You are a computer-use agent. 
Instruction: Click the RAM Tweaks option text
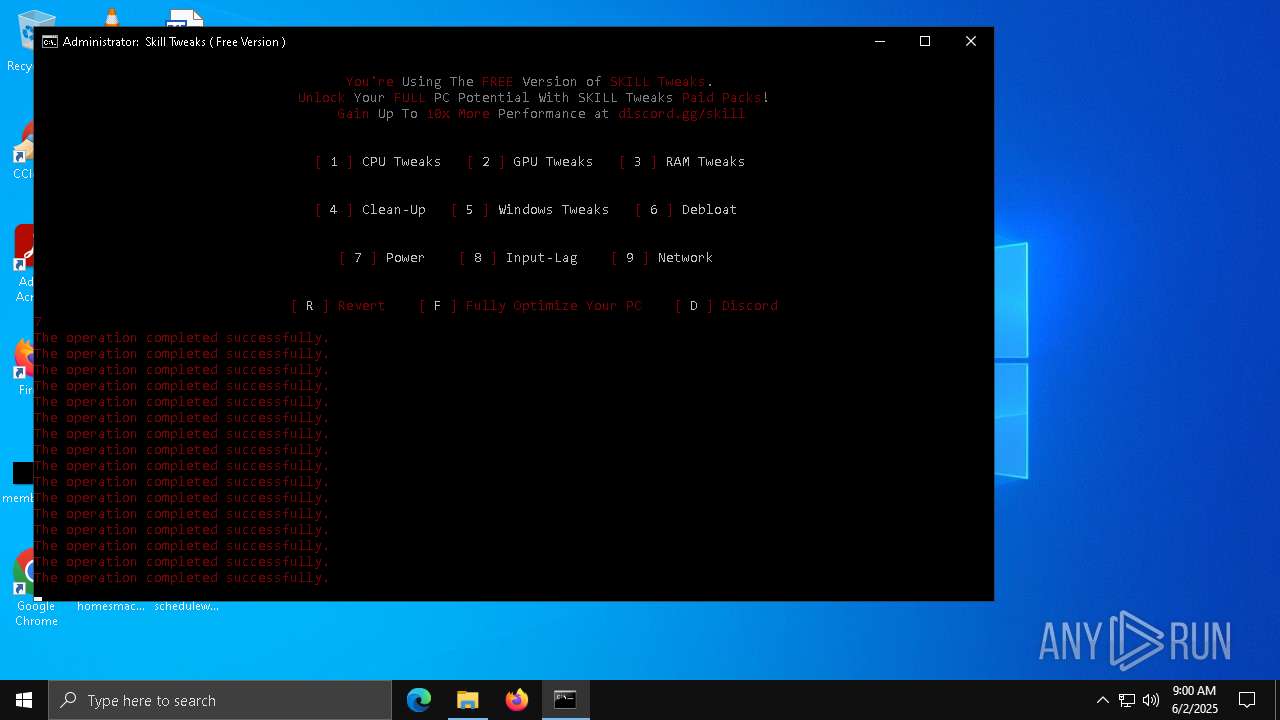705,162
